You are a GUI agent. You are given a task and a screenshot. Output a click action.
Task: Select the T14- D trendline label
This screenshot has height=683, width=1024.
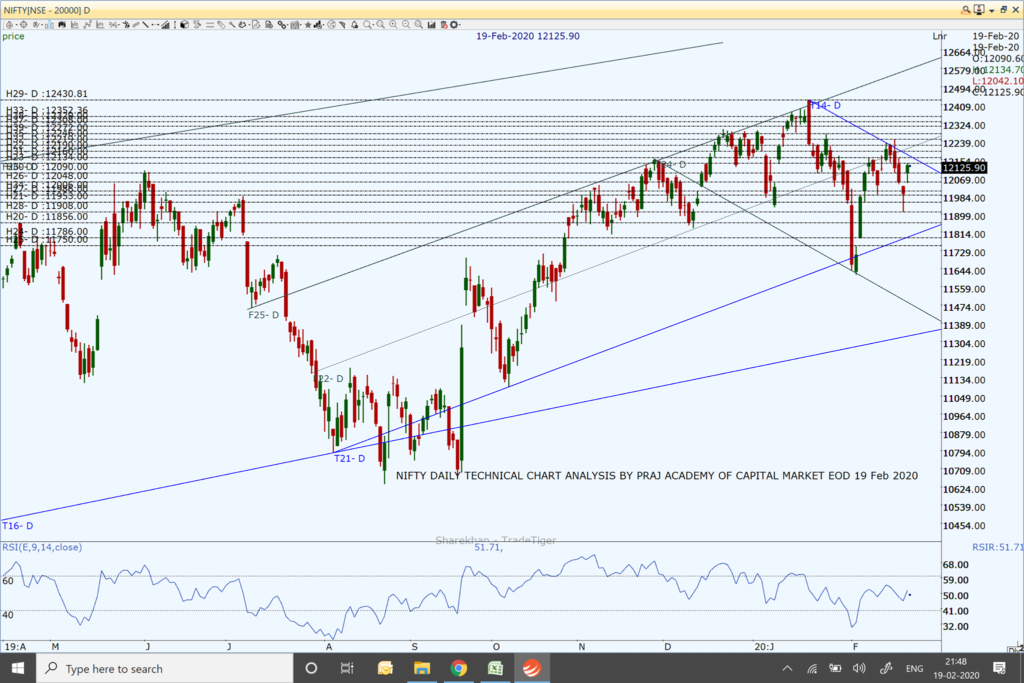(825, 105)
